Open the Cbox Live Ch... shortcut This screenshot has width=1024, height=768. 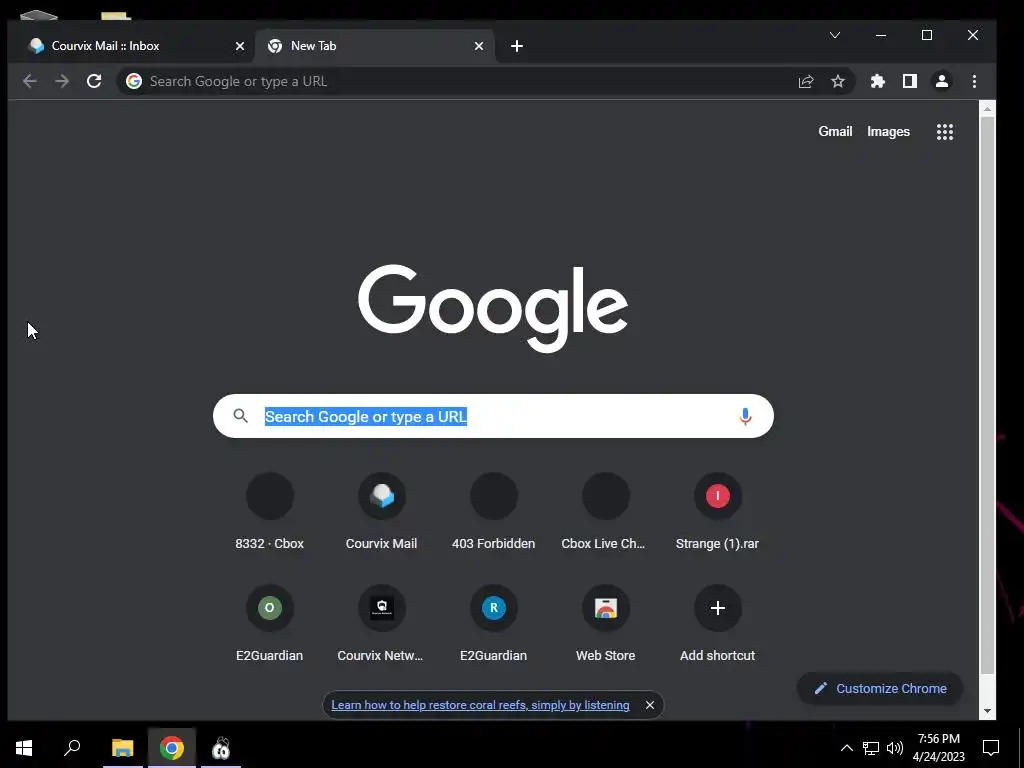coord(605,511)
